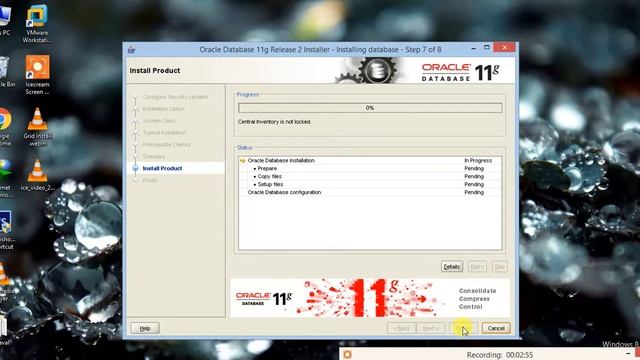Close the Oracle installer window
The image size is (640, 360).
504,47
